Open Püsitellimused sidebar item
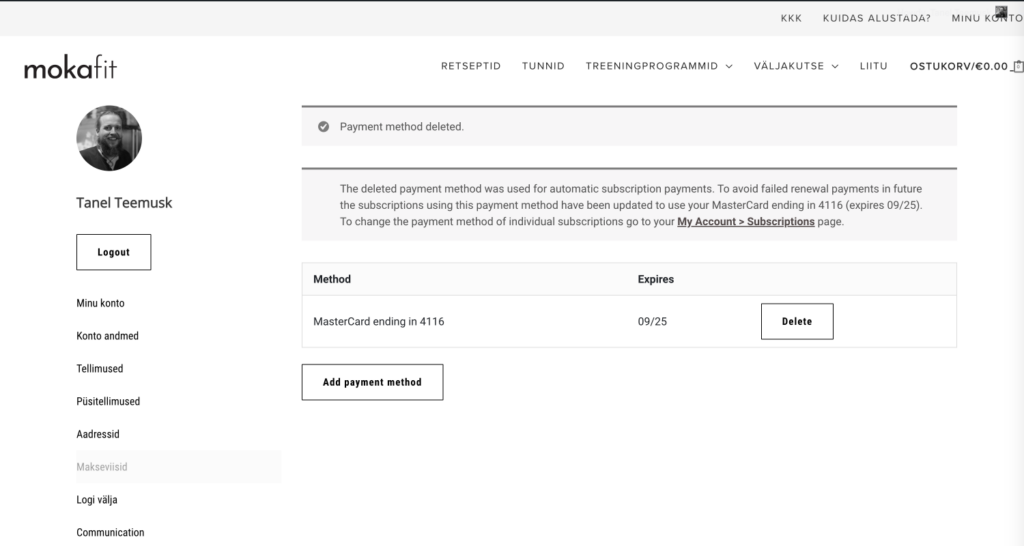This screenshot has width=1024, height=546. (x=108, y=401)
